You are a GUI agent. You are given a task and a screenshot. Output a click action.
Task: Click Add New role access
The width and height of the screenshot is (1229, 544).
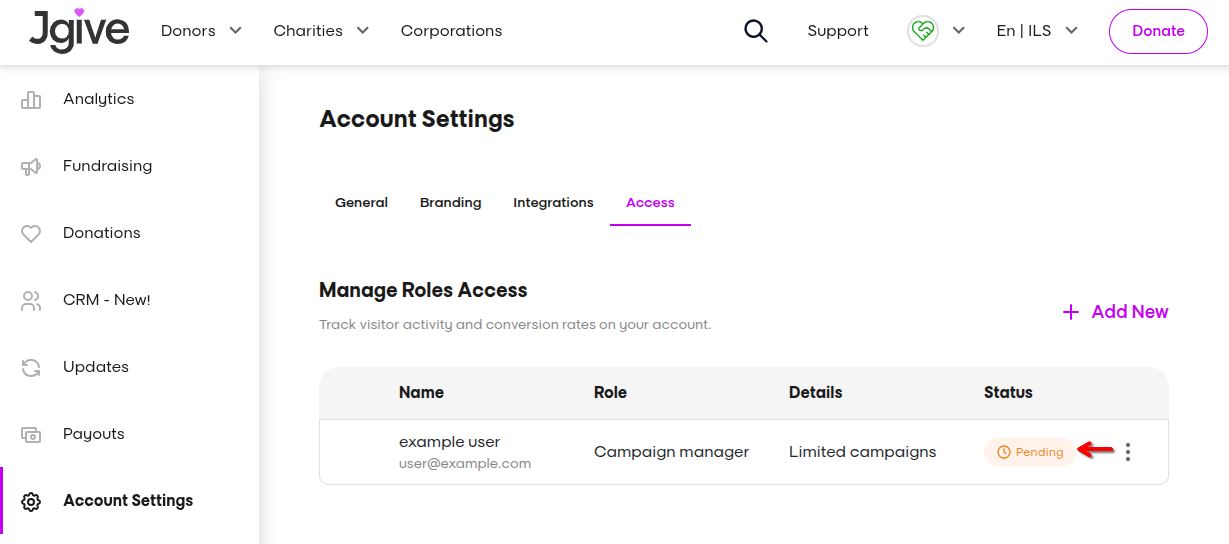[x=1115, y=312]
